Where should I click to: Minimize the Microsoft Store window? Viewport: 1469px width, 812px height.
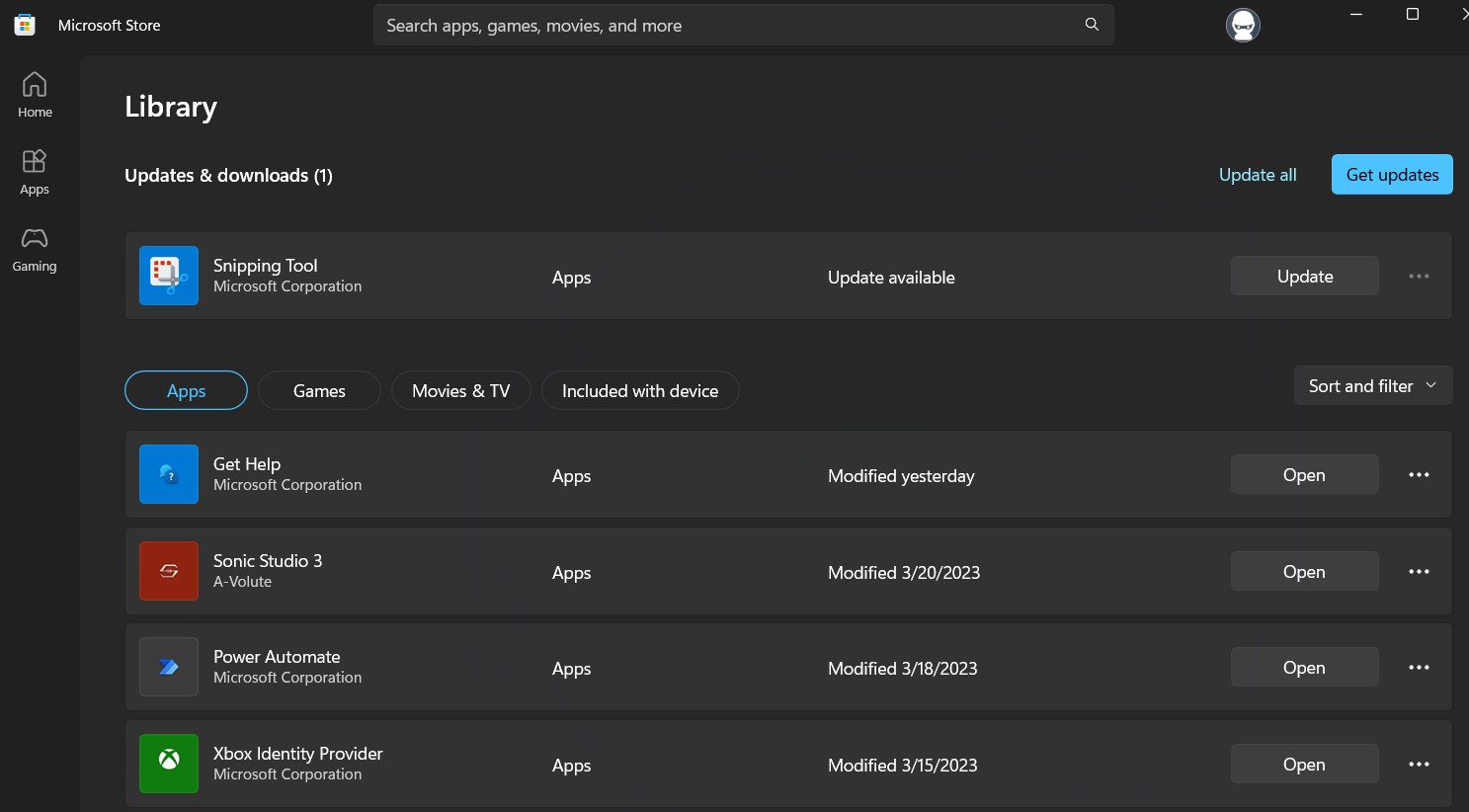[1356, 14]
